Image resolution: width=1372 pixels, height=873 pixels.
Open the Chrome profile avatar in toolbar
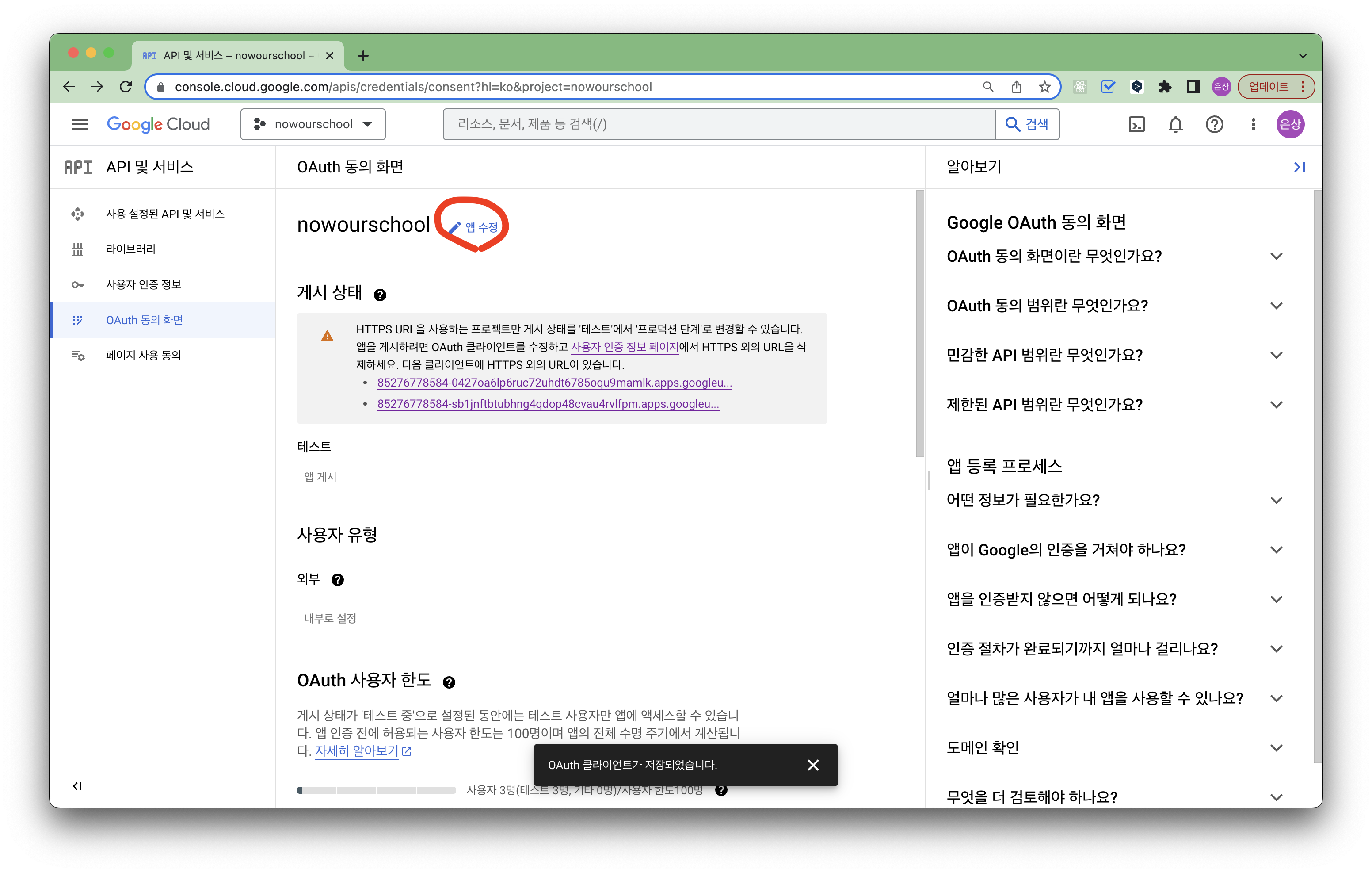[1221, 87]
